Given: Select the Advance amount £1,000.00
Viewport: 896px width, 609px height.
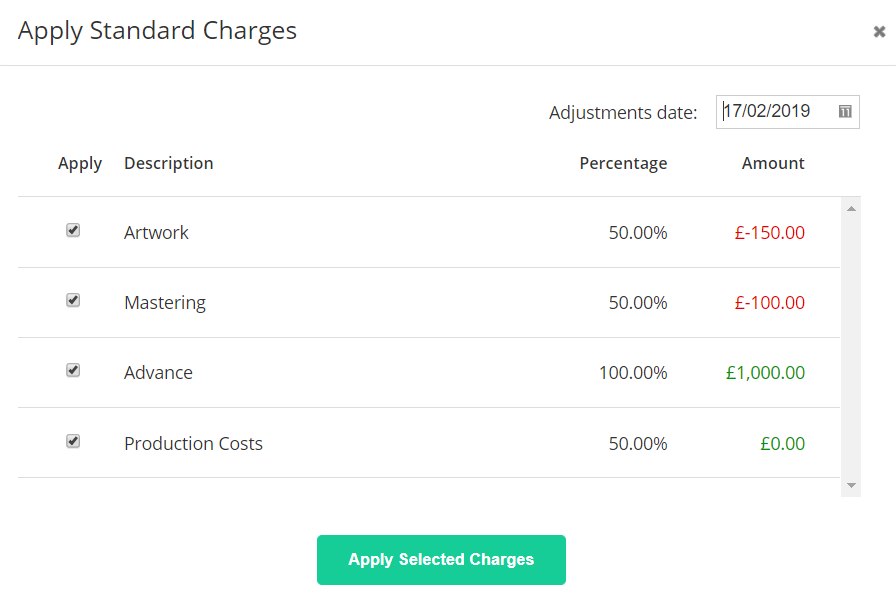Looking at the screenshot, I should [766, 371].
